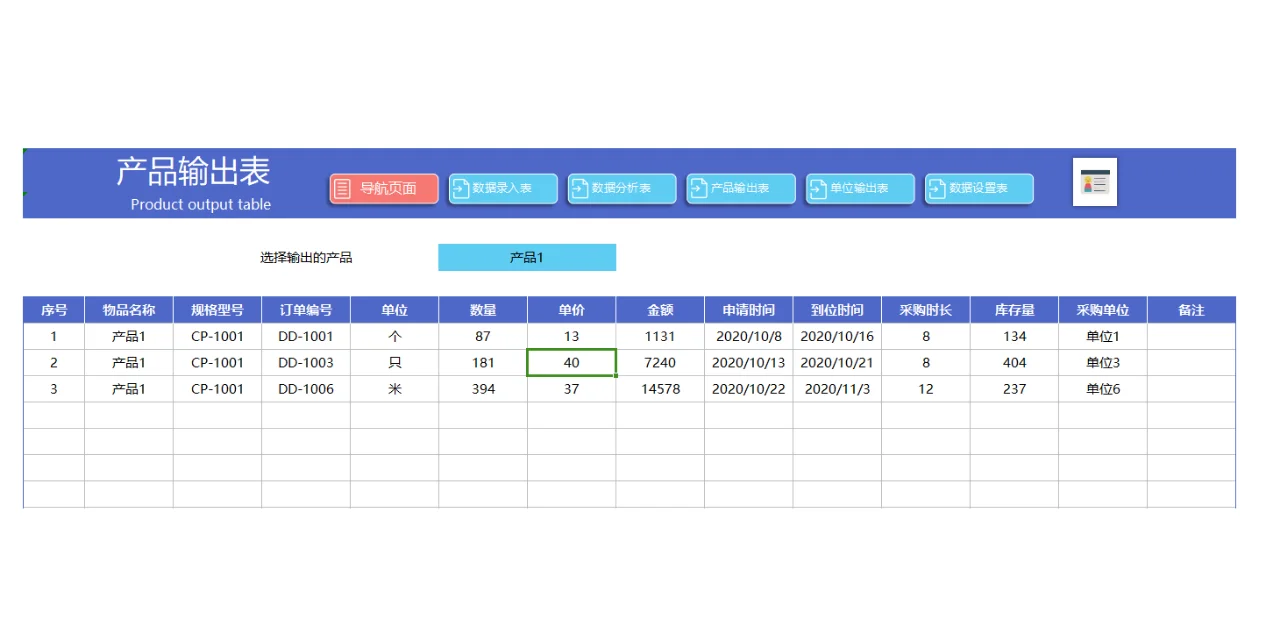Select arrival date 2020/10/21

(x=837, y=363)
